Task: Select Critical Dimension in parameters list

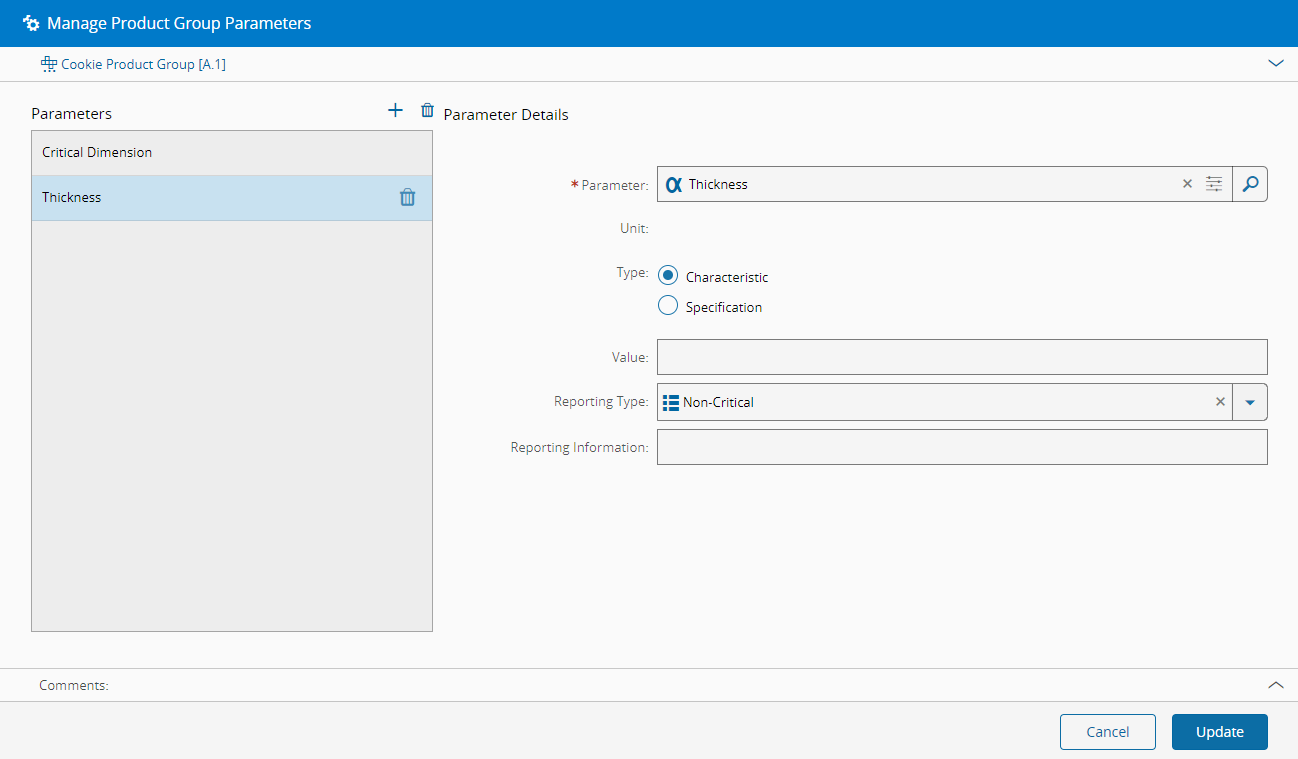Action: click(97, 153)
